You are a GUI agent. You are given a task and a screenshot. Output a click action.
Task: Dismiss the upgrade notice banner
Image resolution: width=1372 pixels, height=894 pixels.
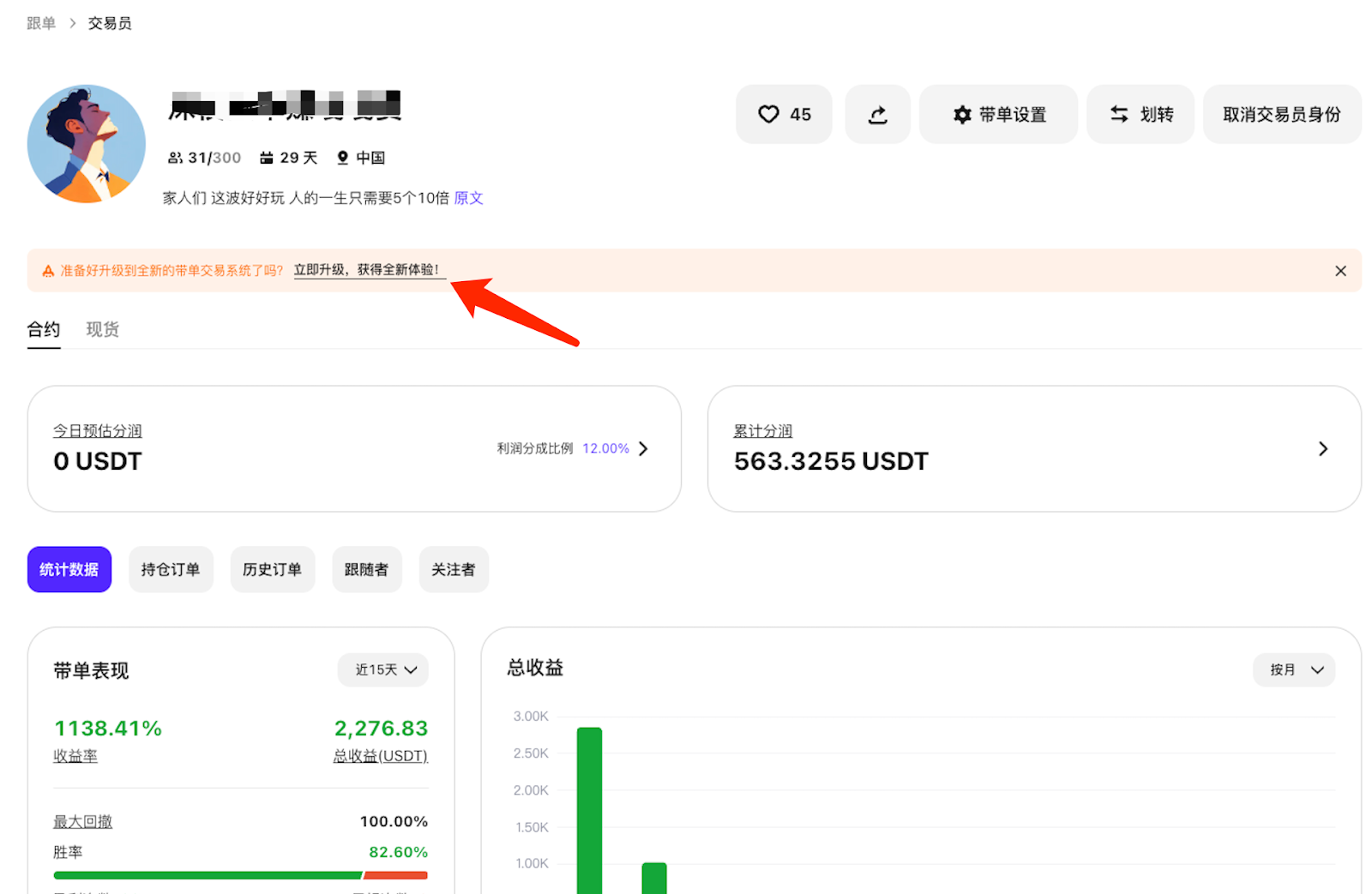(1340, 271)
